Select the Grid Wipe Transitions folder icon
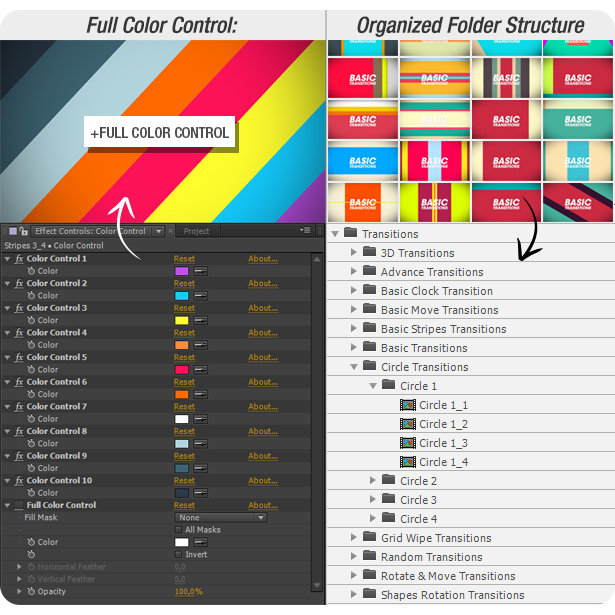 tap(369, 538)
